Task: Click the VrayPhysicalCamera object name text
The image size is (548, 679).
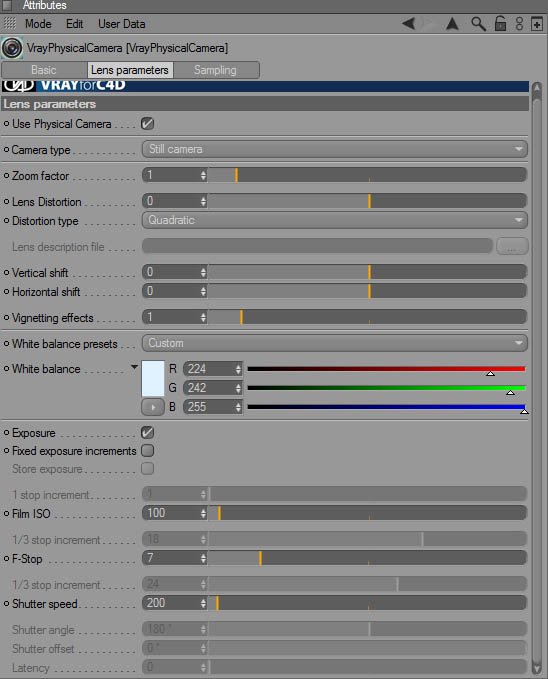Action: tap(127, 48)
